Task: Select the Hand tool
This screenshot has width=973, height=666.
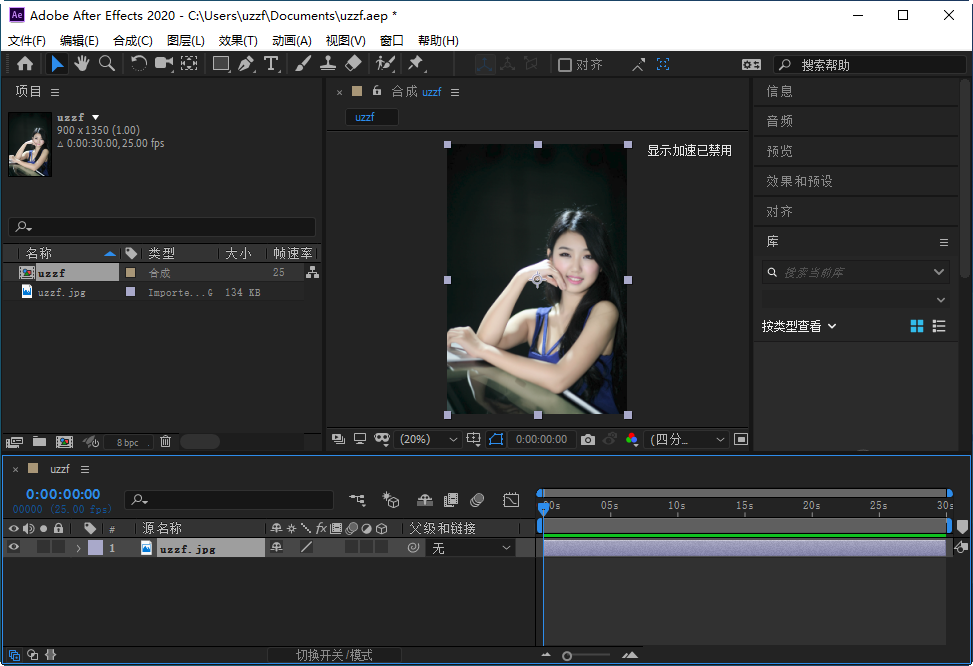Action: tap(82, 63)
